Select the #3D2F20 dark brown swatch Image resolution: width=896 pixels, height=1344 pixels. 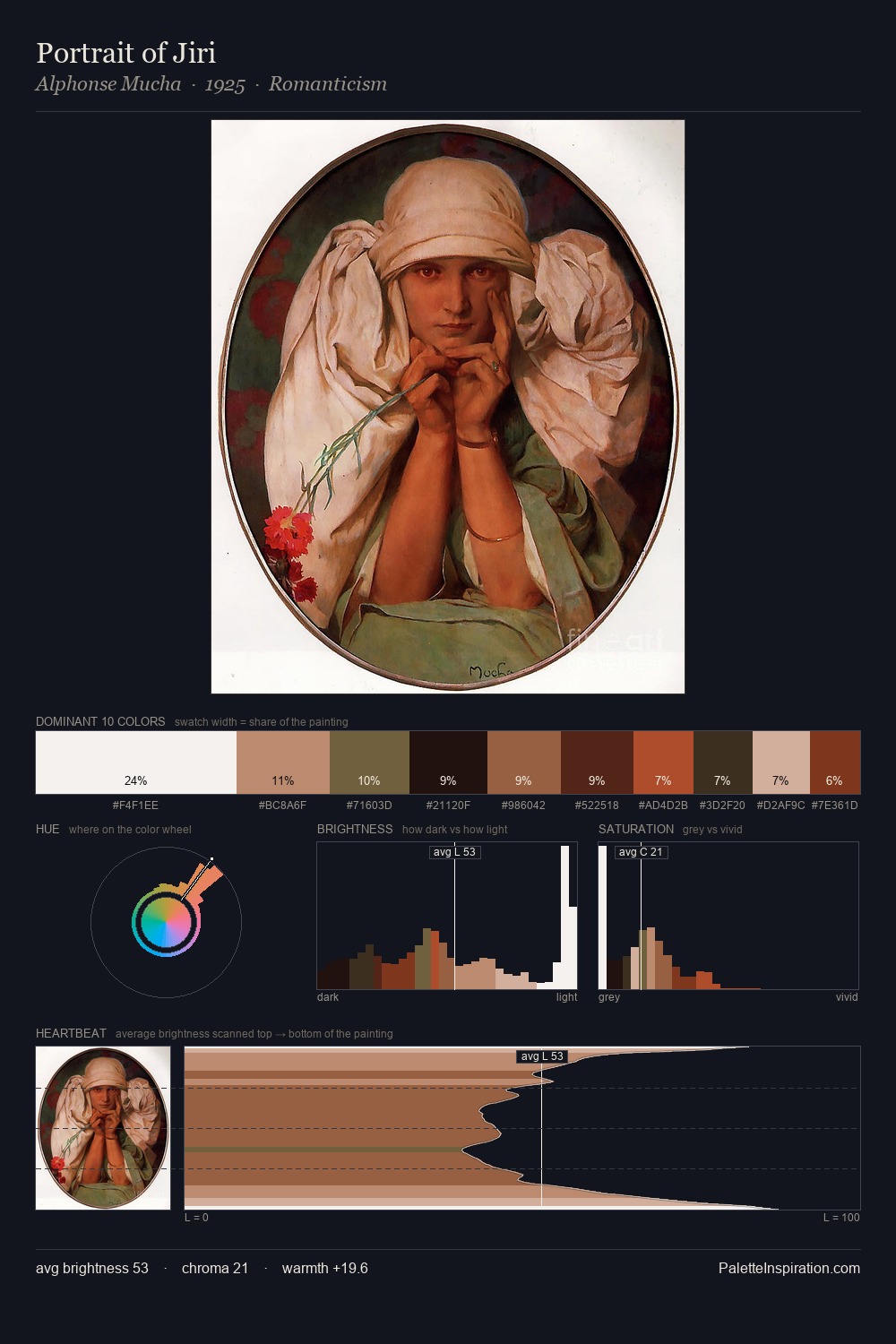click(x=723, y=762)
